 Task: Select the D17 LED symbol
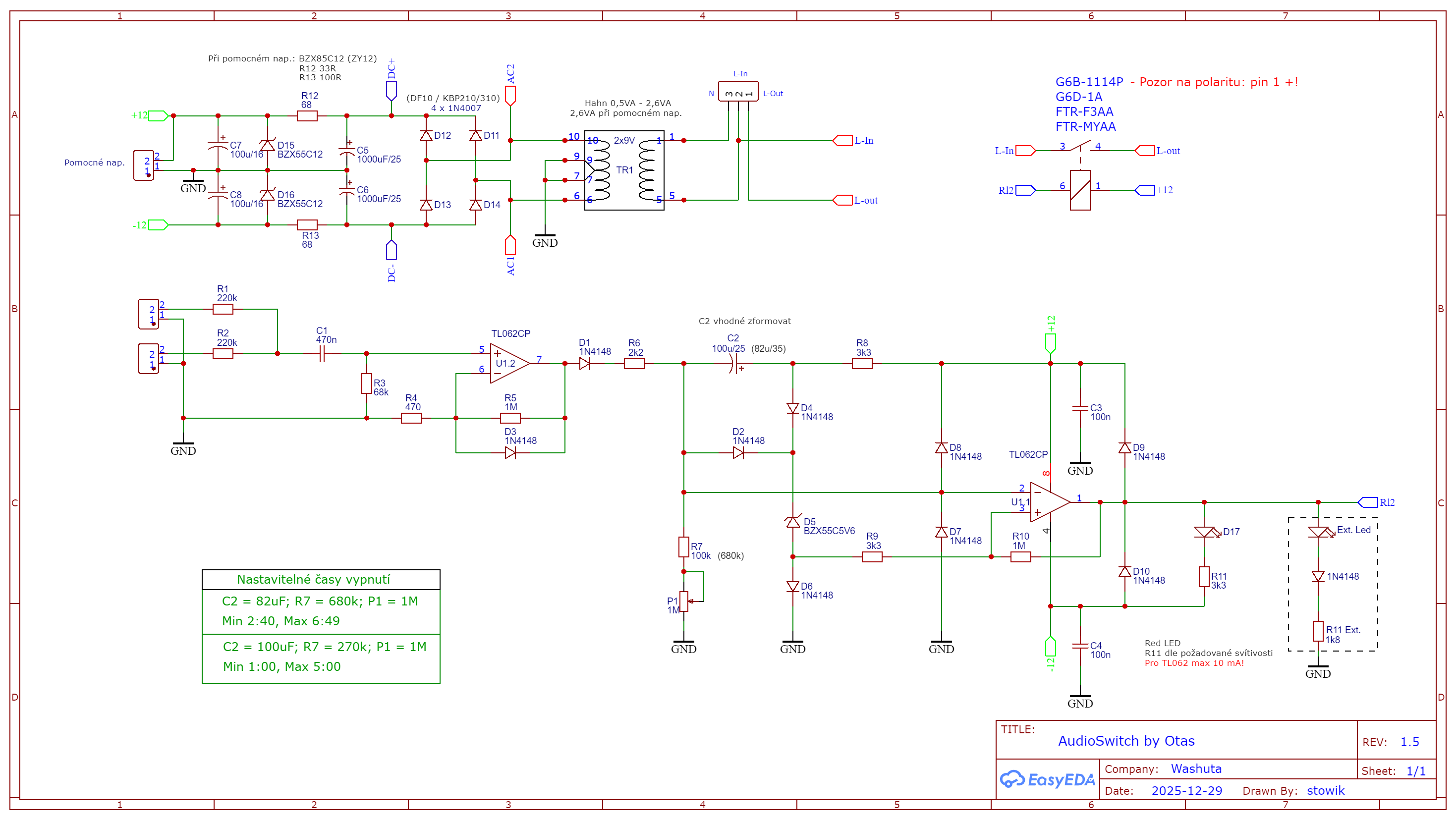[x=1204, y=532]
